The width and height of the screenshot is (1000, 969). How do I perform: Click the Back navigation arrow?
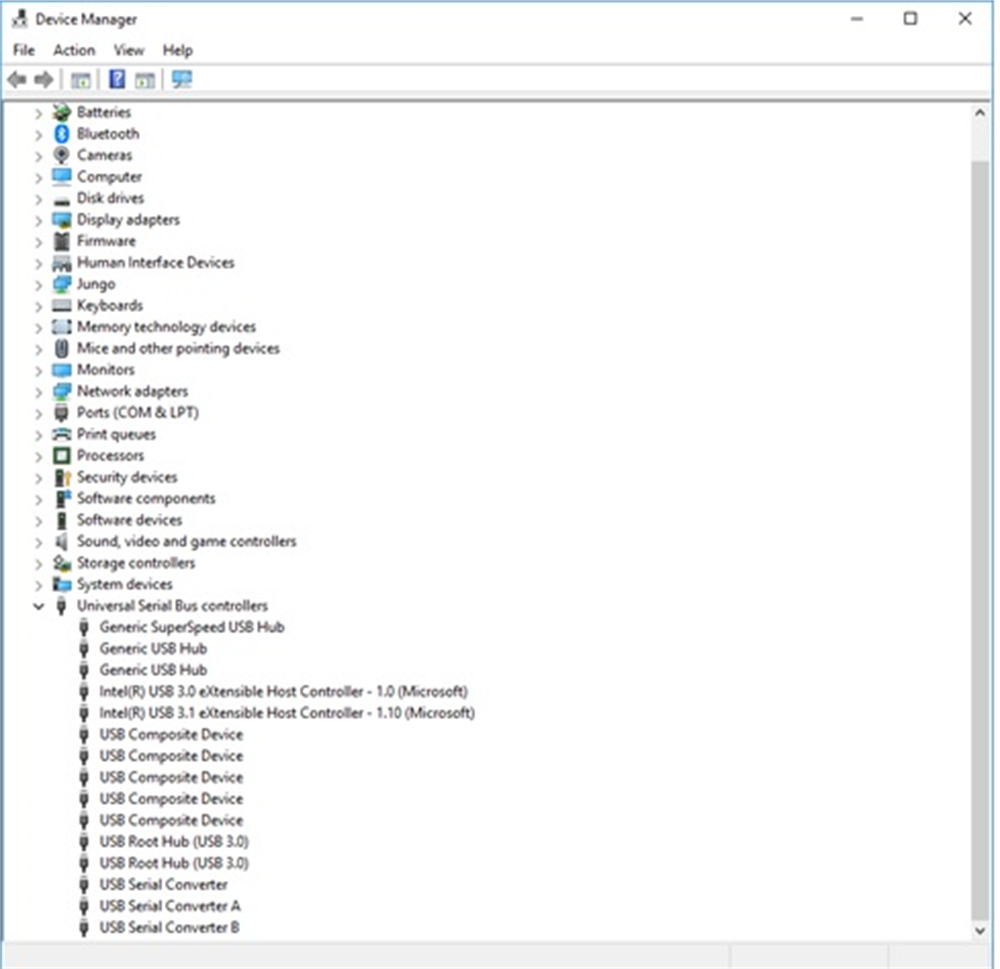coord(16,79)
